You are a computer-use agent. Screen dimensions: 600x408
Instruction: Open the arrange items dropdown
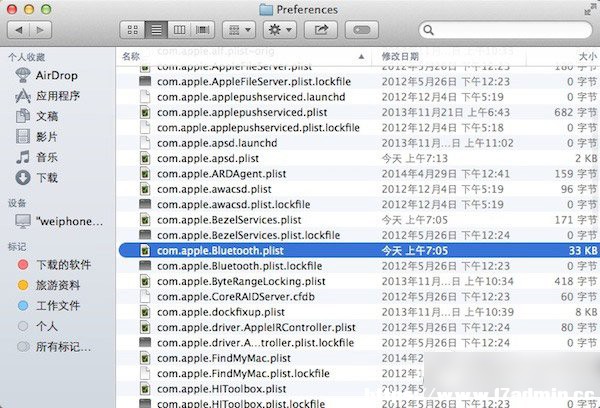point(239,30)
